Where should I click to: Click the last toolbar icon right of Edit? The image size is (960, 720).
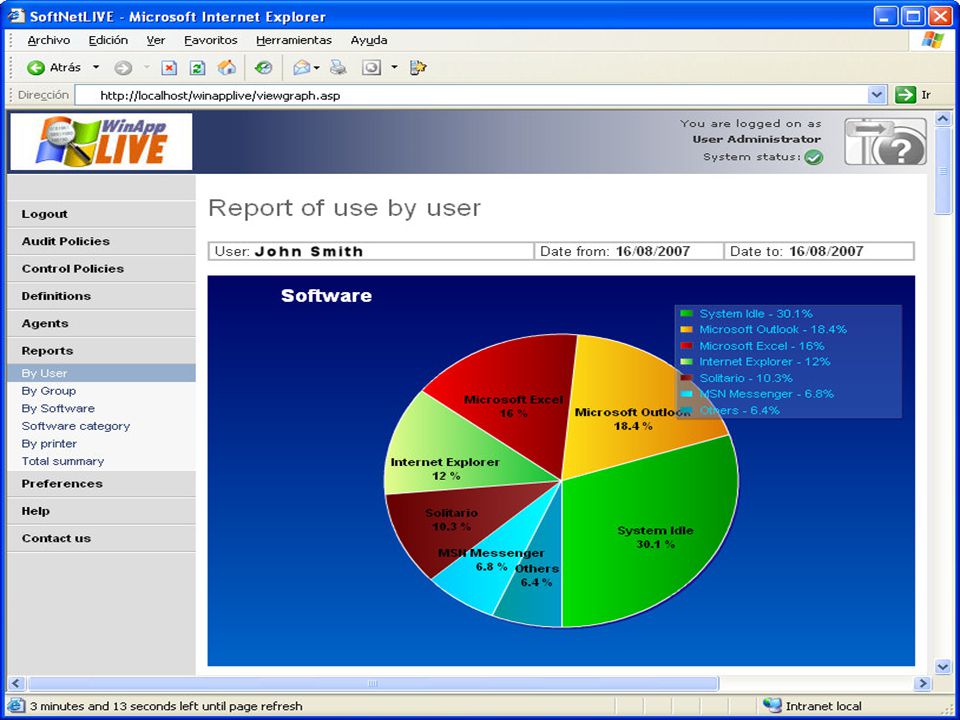418,67
